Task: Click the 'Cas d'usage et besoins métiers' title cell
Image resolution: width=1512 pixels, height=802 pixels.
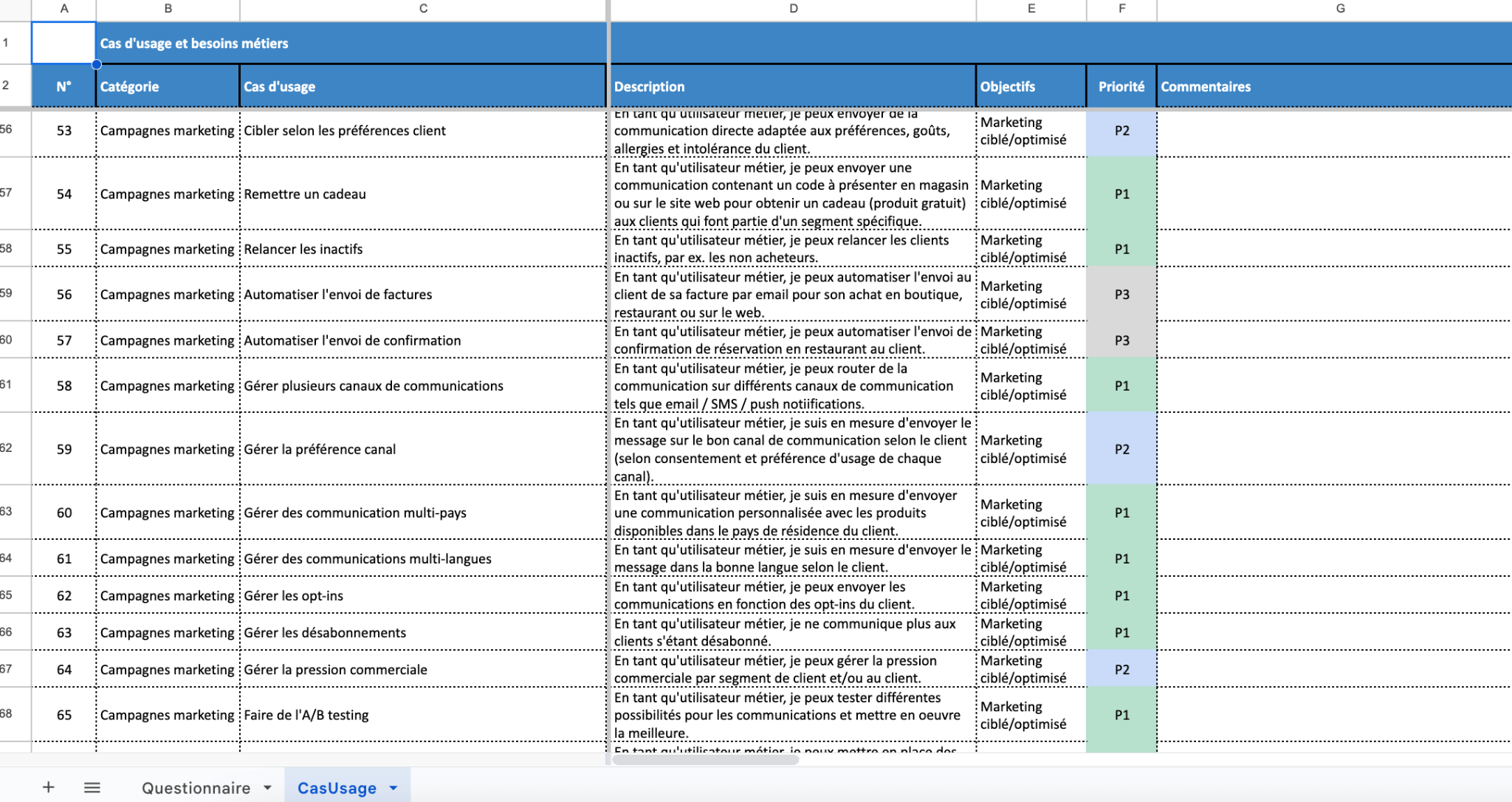Action: [352, 43]
